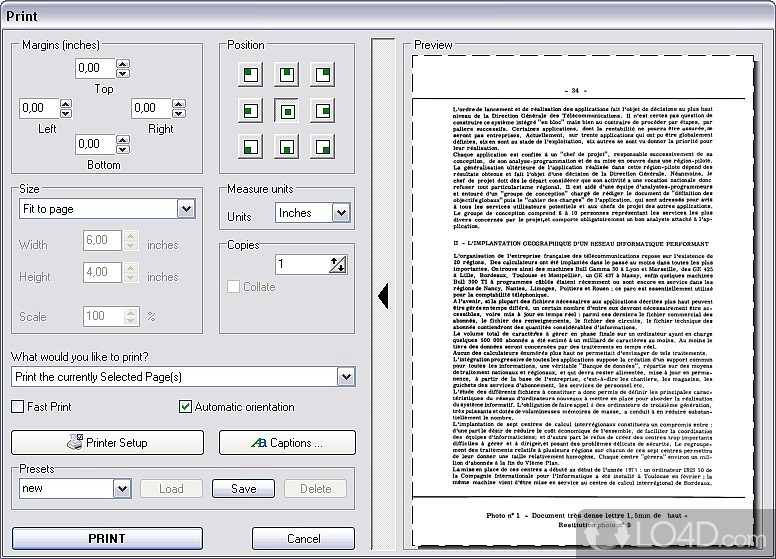Increase the Top margin value

(x=123, y=63)
